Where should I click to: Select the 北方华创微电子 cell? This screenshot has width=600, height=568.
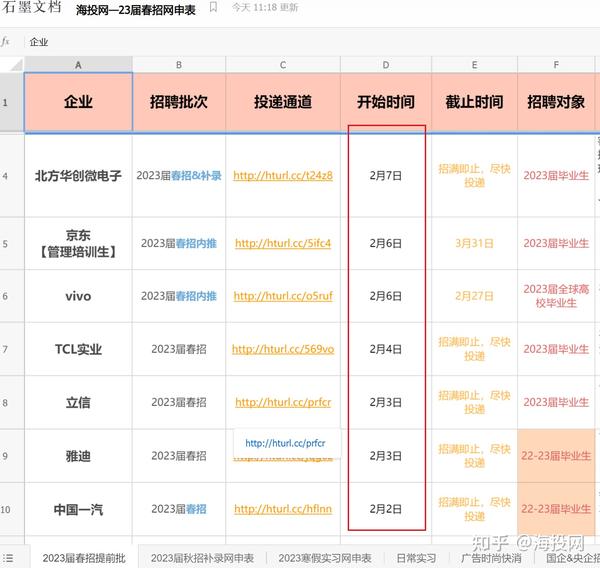(78, 176)
